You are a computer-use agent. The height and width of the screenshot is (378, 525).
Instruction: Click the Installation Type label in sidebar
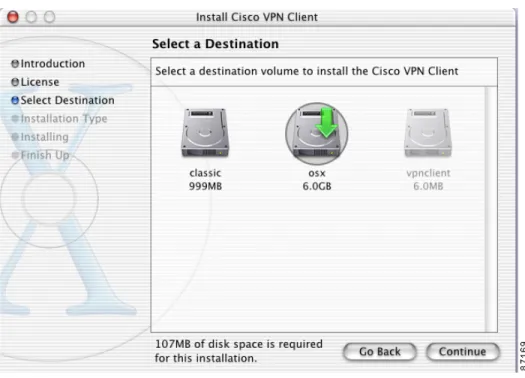pyautogui.click(x=64, y=119)
